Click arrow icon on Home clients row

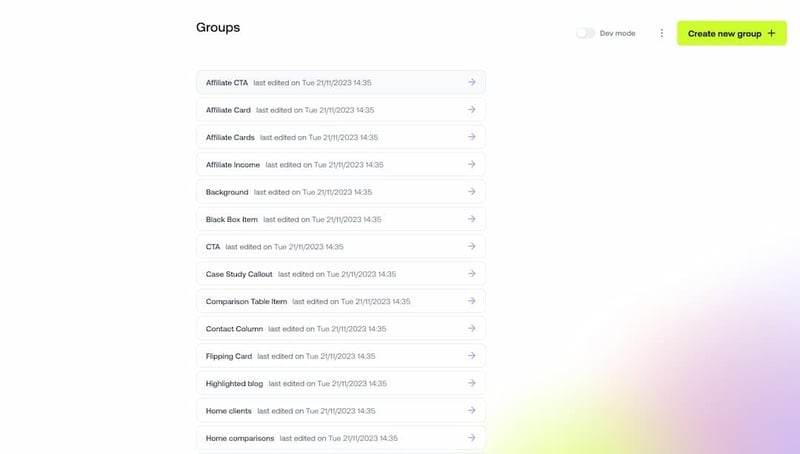pyautogui.click(x=471, y=411)
